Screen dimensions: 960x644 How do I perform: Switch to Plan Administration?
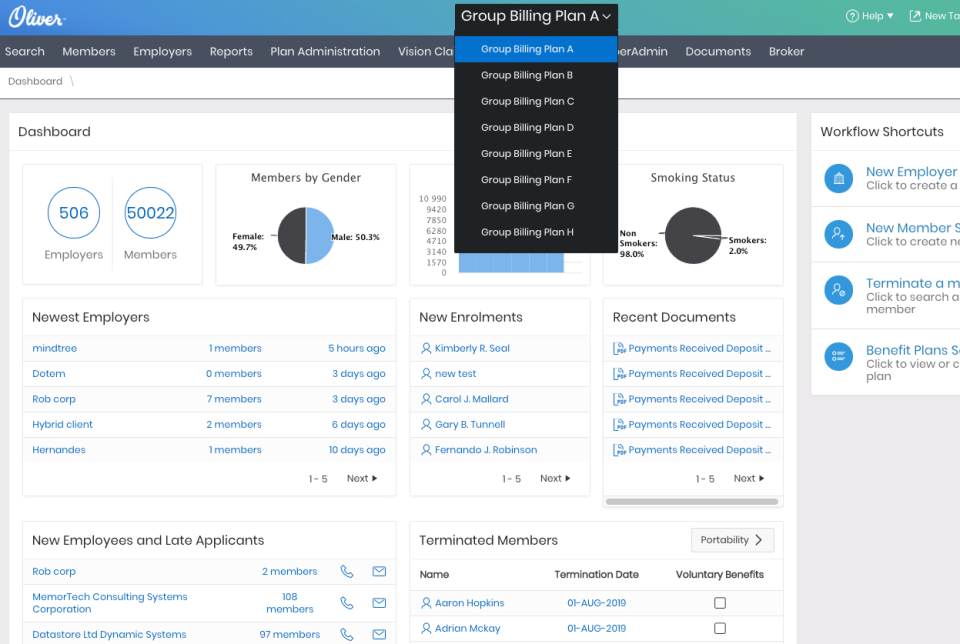(325, 51)
